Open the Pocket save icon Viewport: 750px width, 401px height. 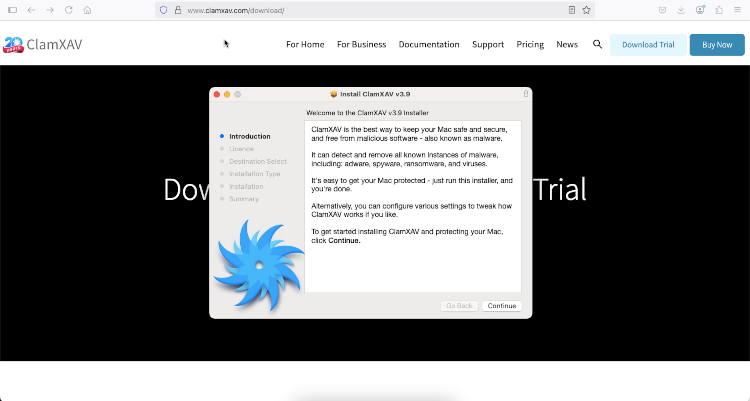[x=662, y=10]
